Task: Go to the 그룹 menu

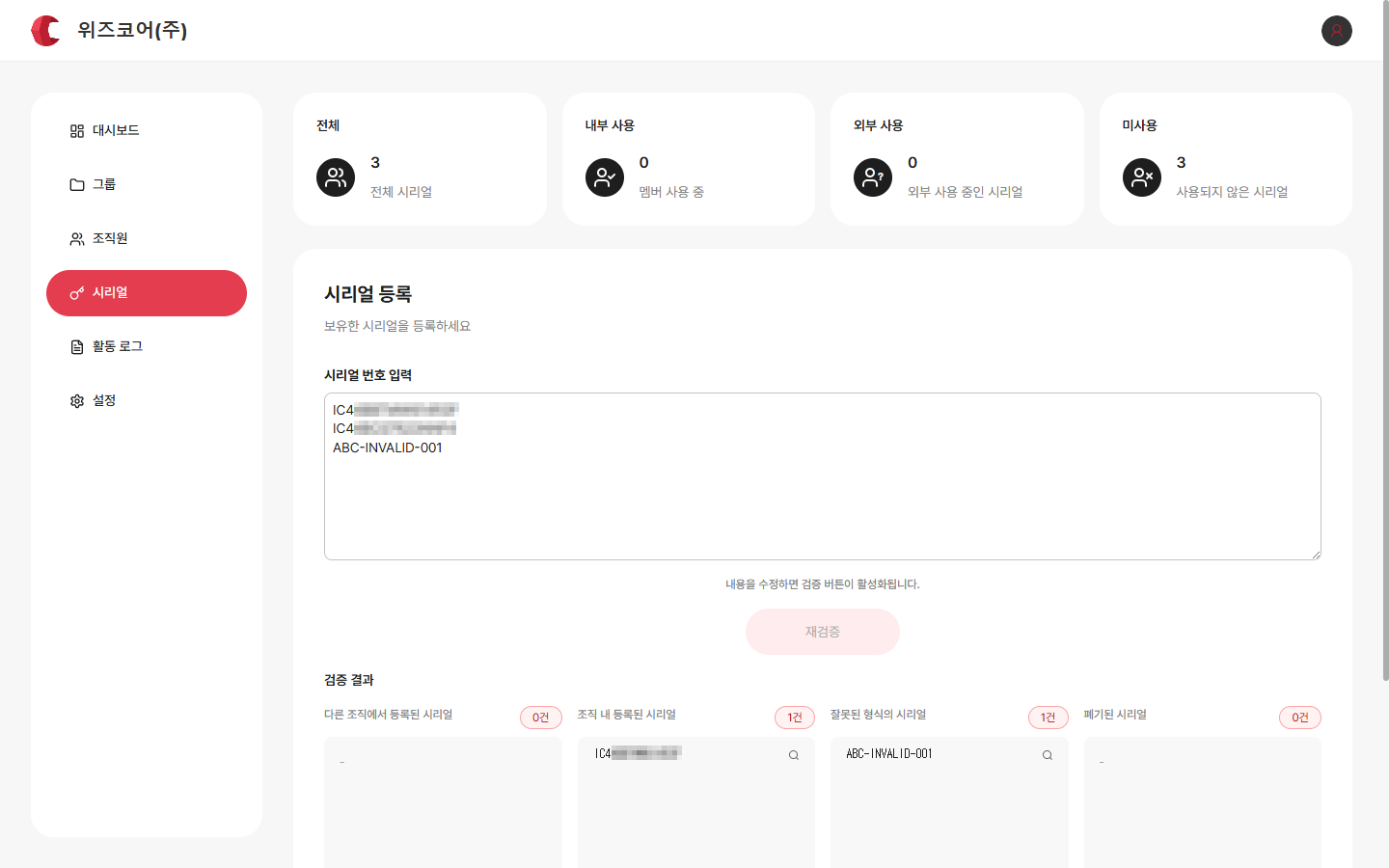Action: point(147,185)
